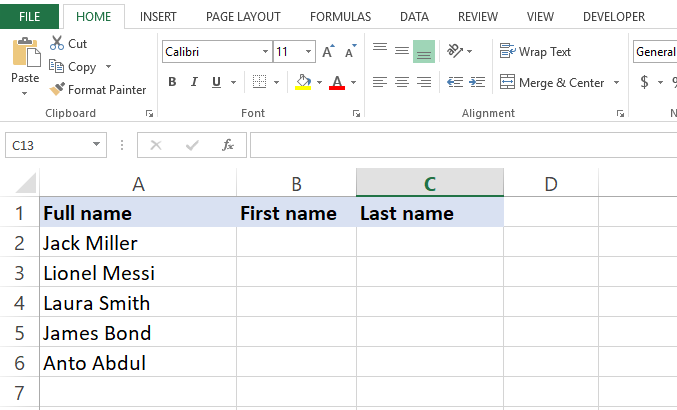Open the font size 11 dropdown

308,52
